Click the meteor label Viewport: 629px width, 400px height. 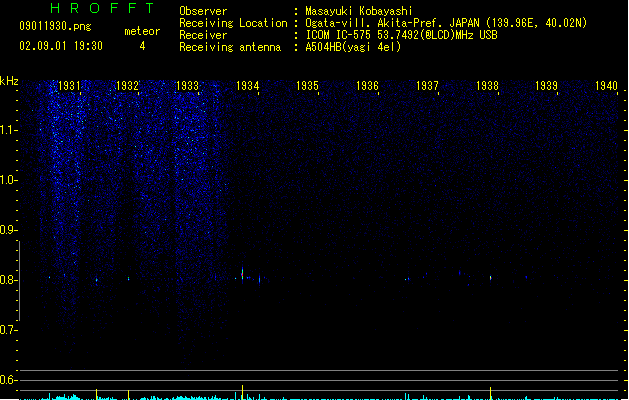point(142,31)
